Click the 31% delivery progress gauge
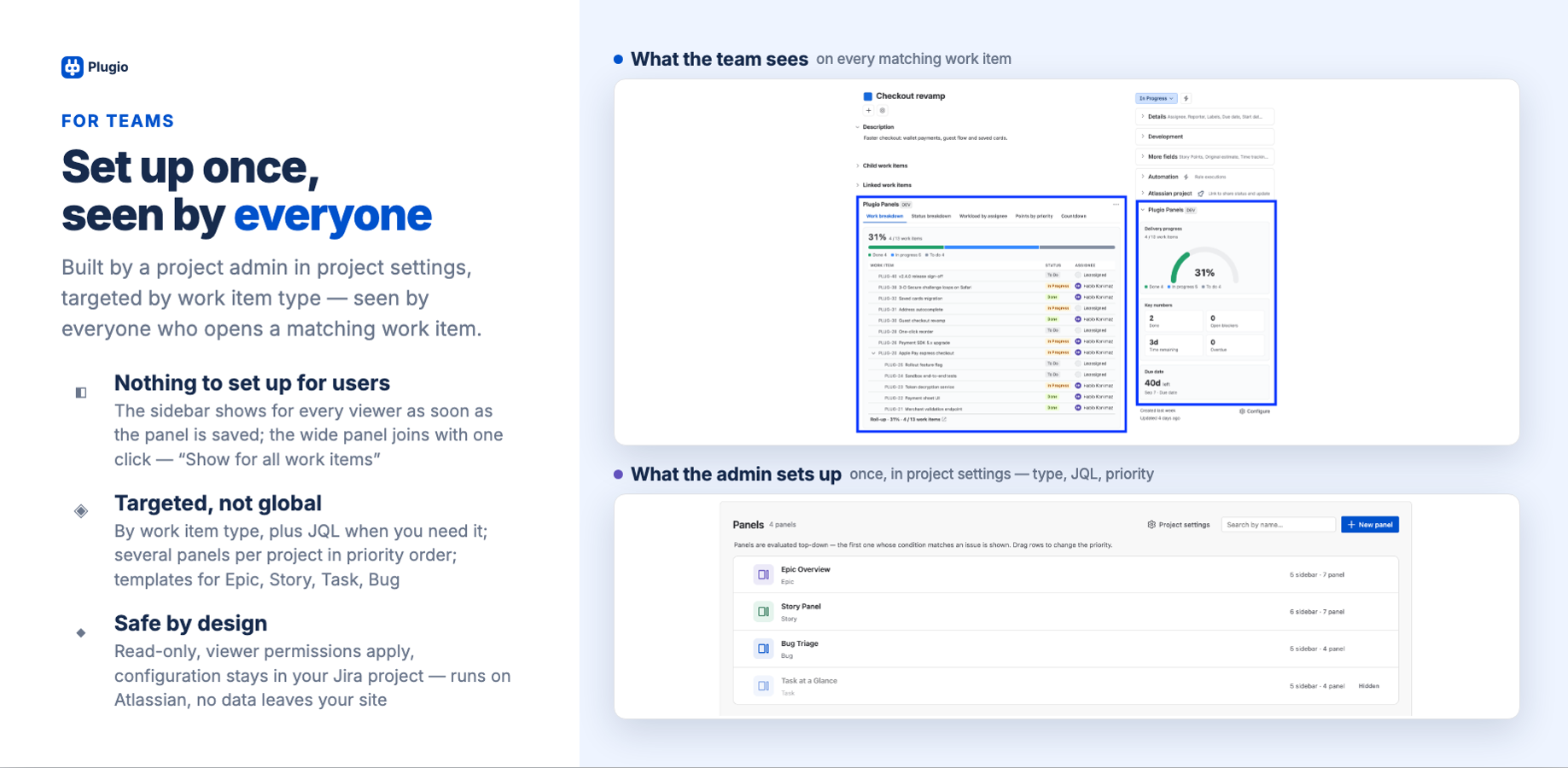 (1204, 266)
